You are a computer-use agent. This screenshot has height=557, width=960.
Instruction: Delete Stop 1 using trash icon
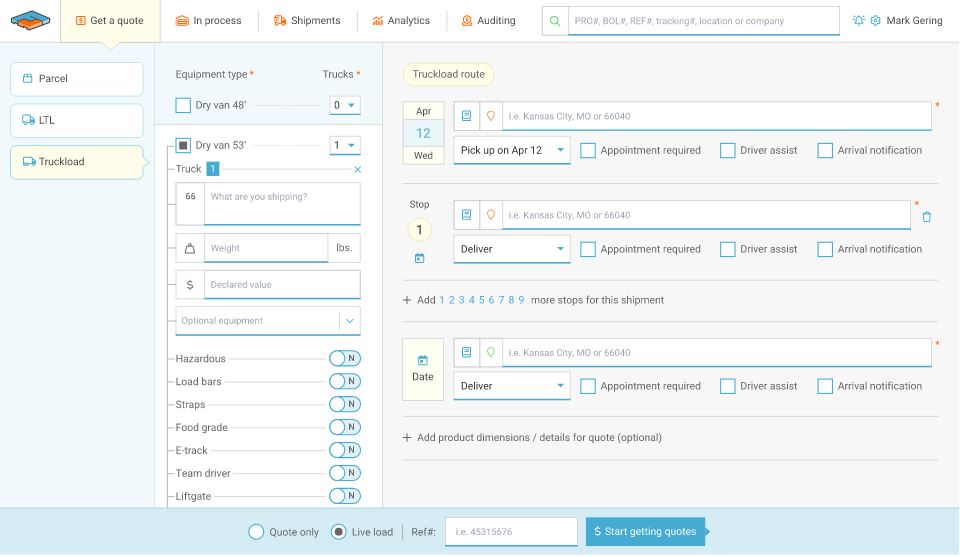[926, 217]
